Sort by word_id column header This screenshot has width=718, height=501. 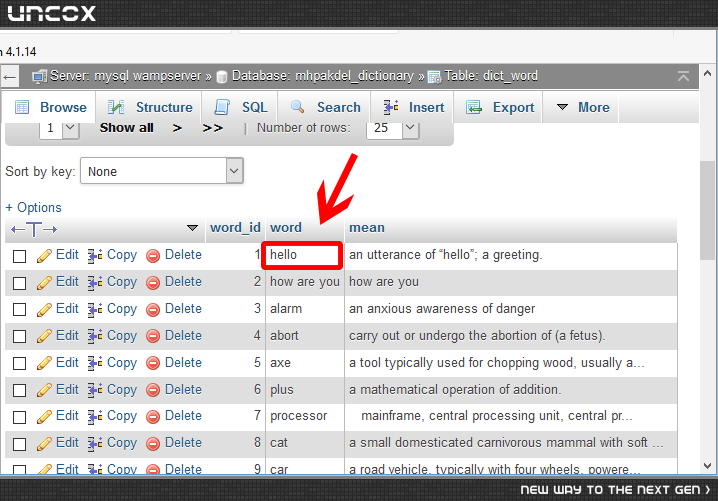click(235, 228)
